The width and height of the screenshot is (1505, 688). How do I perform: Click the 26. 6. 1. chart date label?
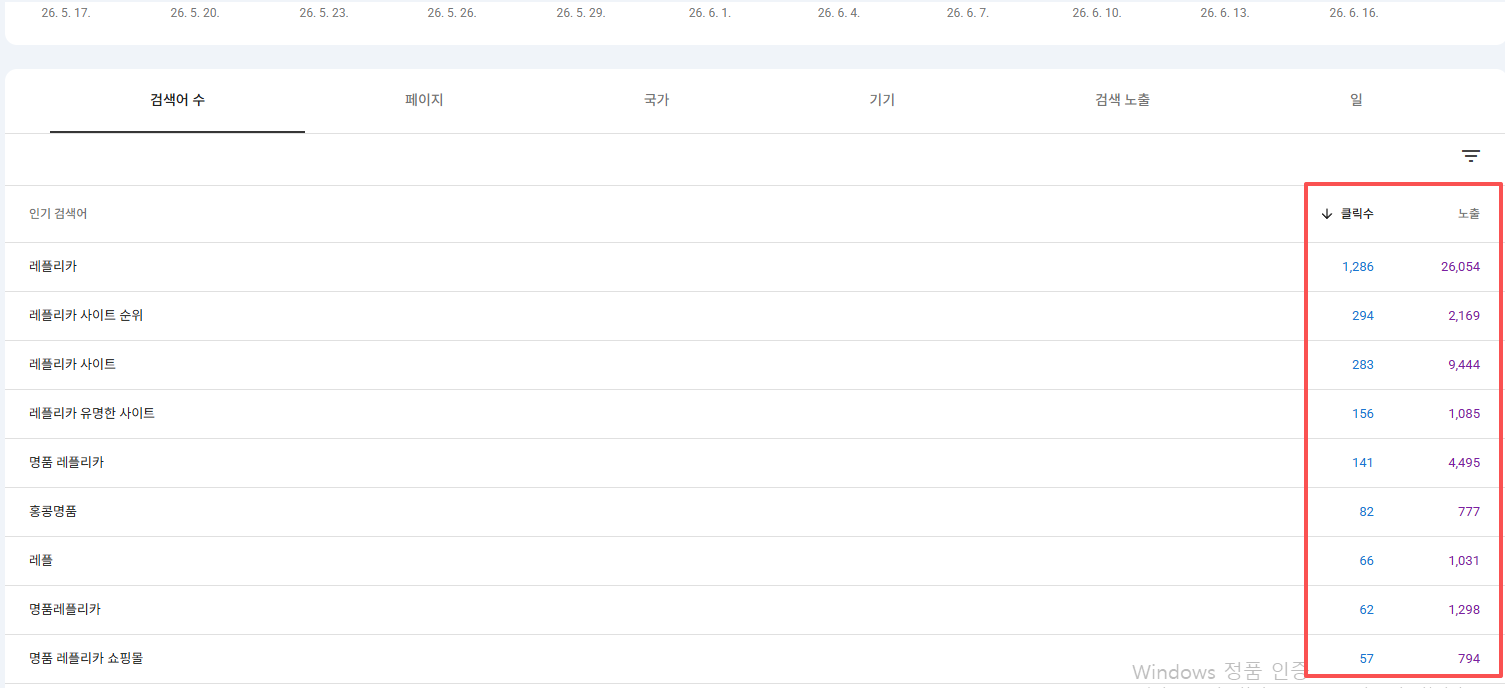[709, 13]
